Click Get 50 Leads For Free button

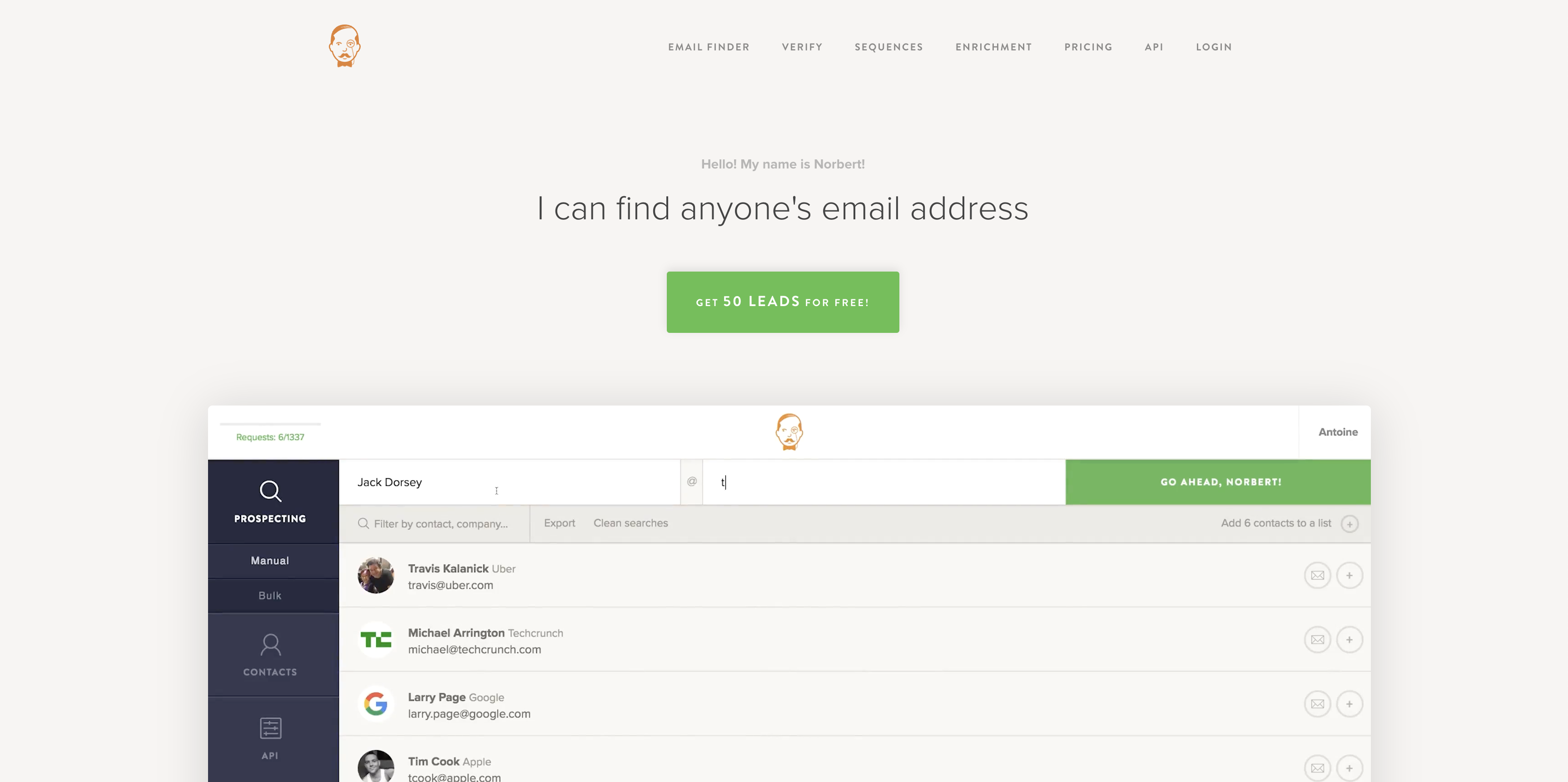pos(782,302)
